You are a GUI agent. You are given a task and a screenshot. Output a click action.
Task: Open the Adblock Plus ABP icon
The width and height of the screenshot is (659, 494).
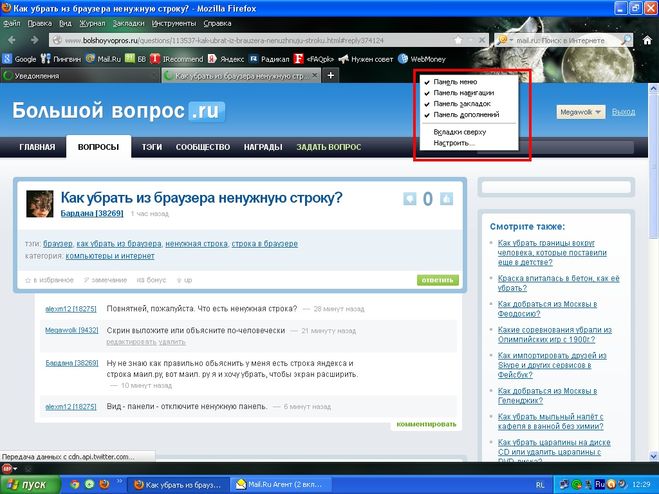pyautogui.click(x=7, y=468)
